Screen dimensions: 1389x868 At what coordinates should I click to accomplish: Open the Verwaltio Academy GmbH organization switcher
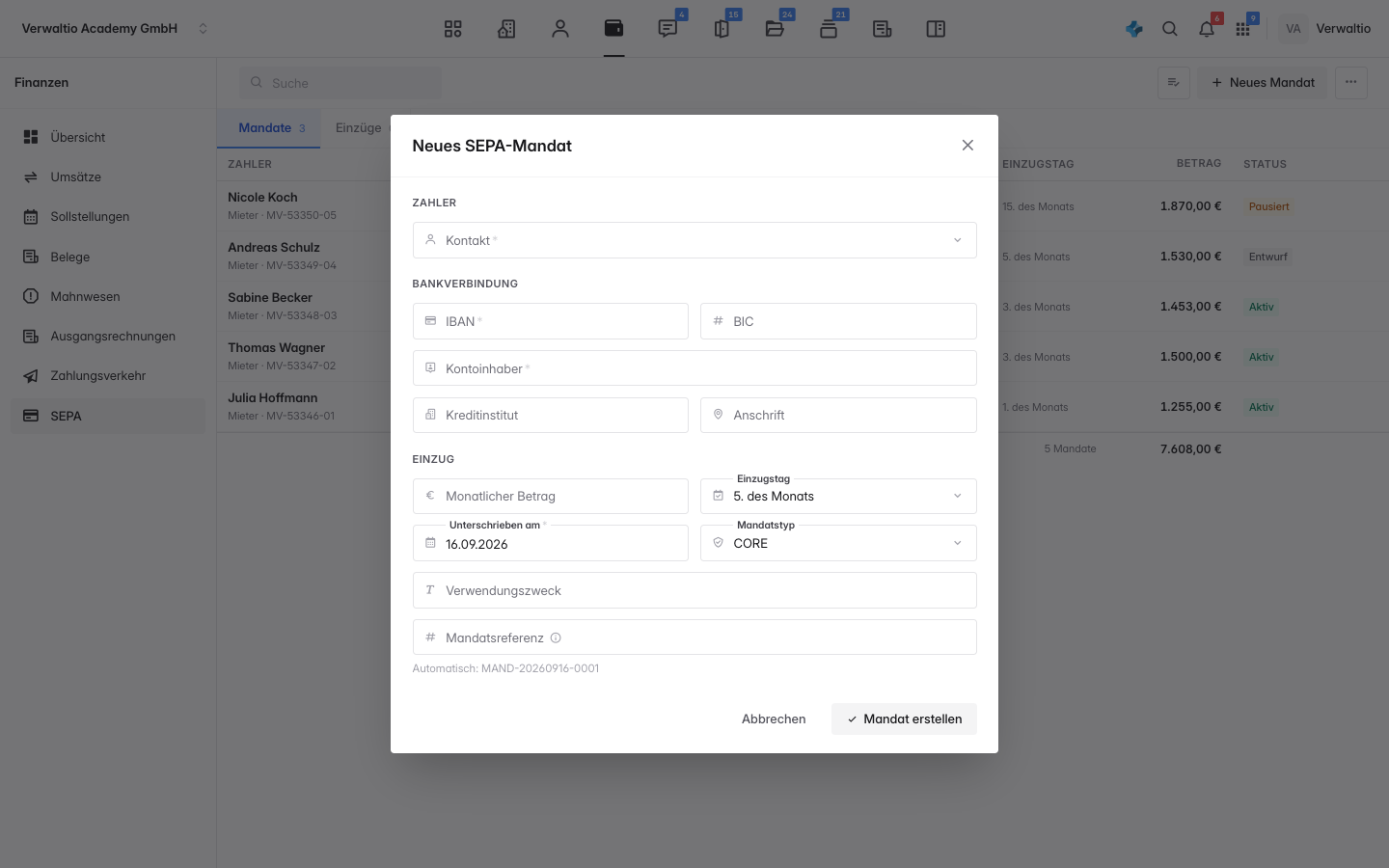coord(115,29)
